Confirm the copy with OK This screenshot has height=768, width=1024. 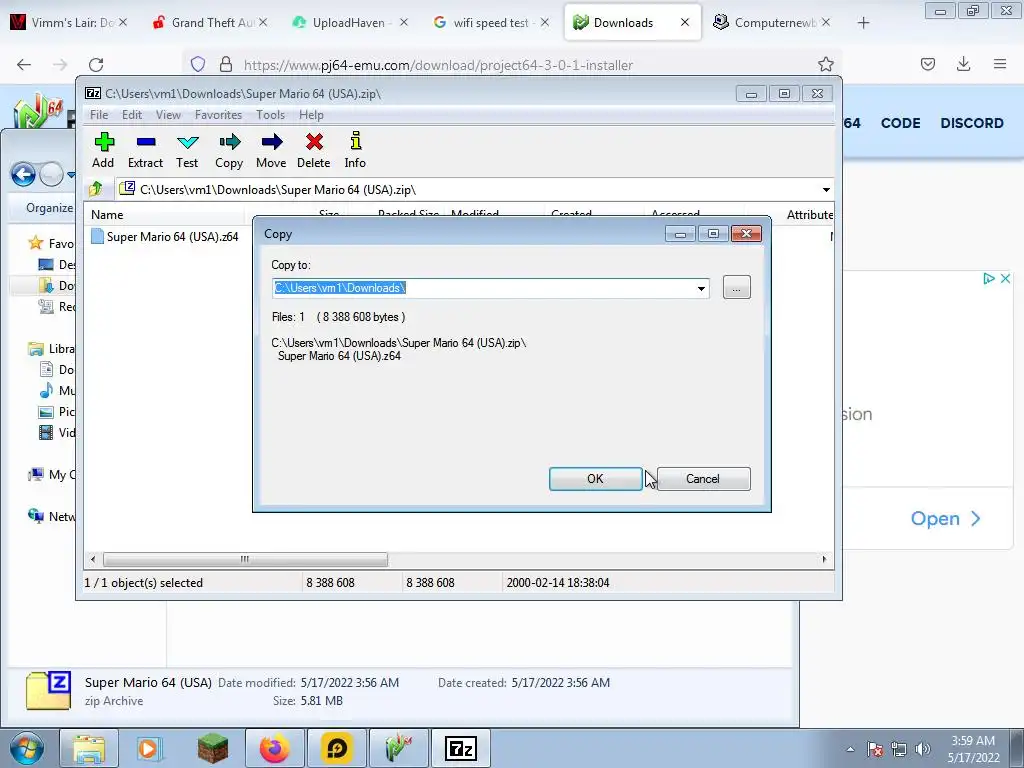point(596,479)
